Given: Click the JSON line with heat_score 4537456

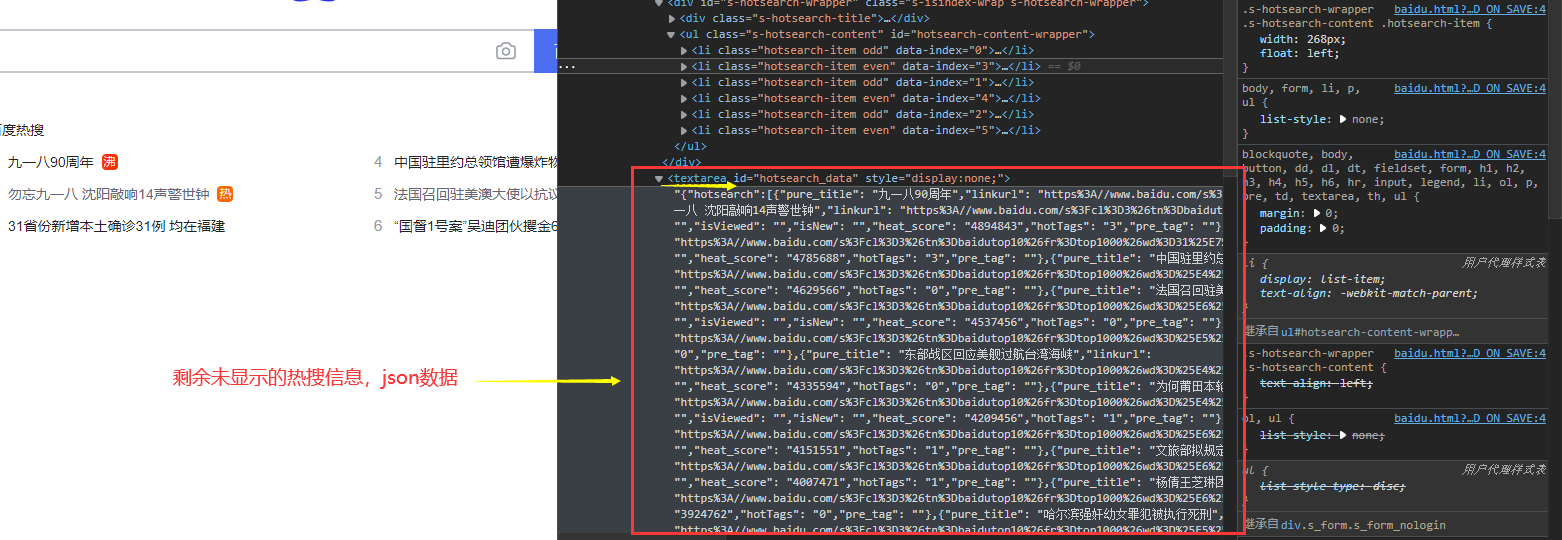Looking at the screenshot, I should 948,322.
